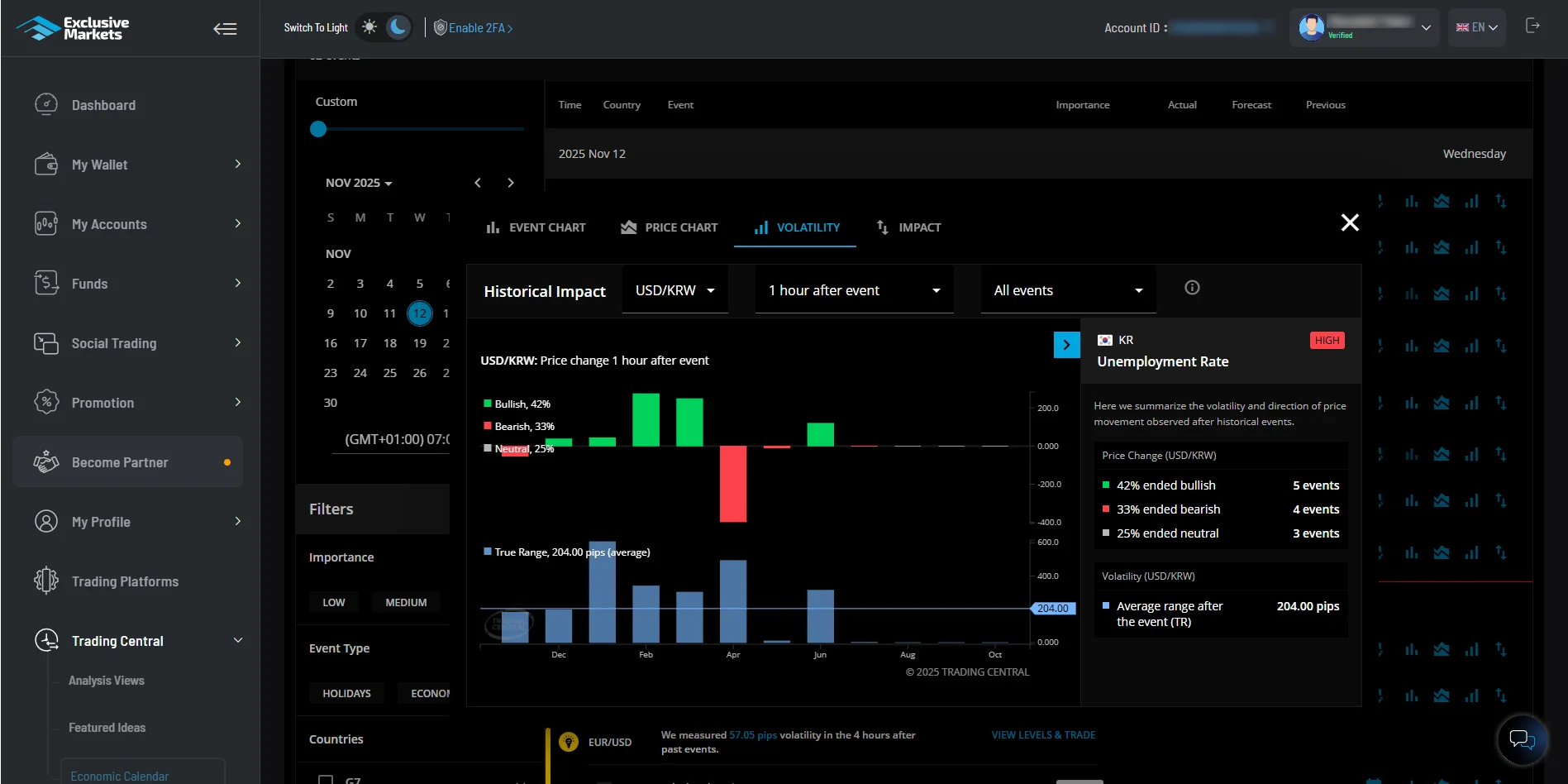
Task: Close the Historical Impact popup
Action: point(1349,222)
